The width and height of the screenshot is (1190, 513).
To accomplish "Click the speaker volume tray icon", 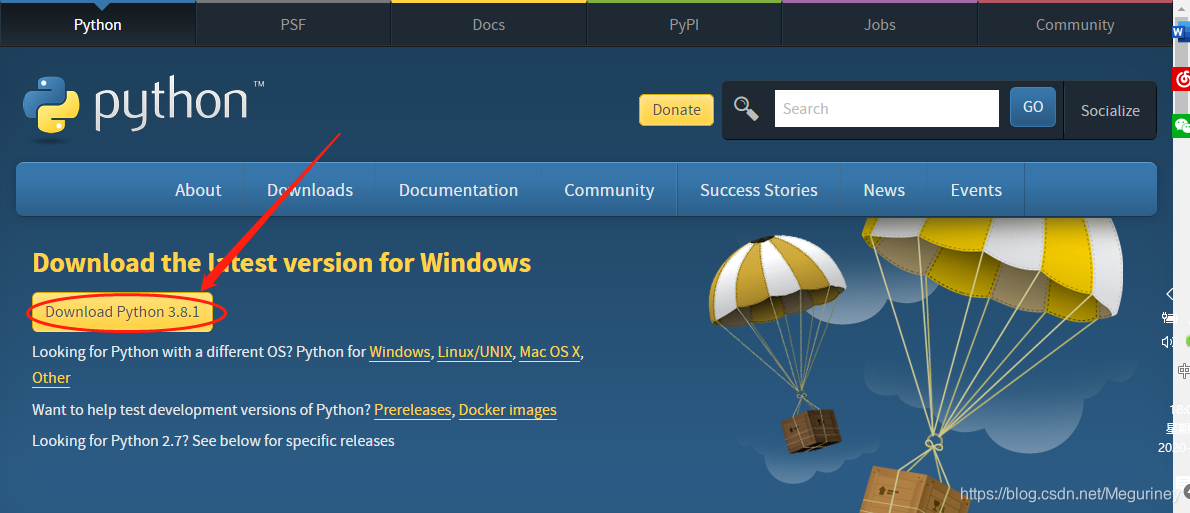I will tap(1168, 342).
